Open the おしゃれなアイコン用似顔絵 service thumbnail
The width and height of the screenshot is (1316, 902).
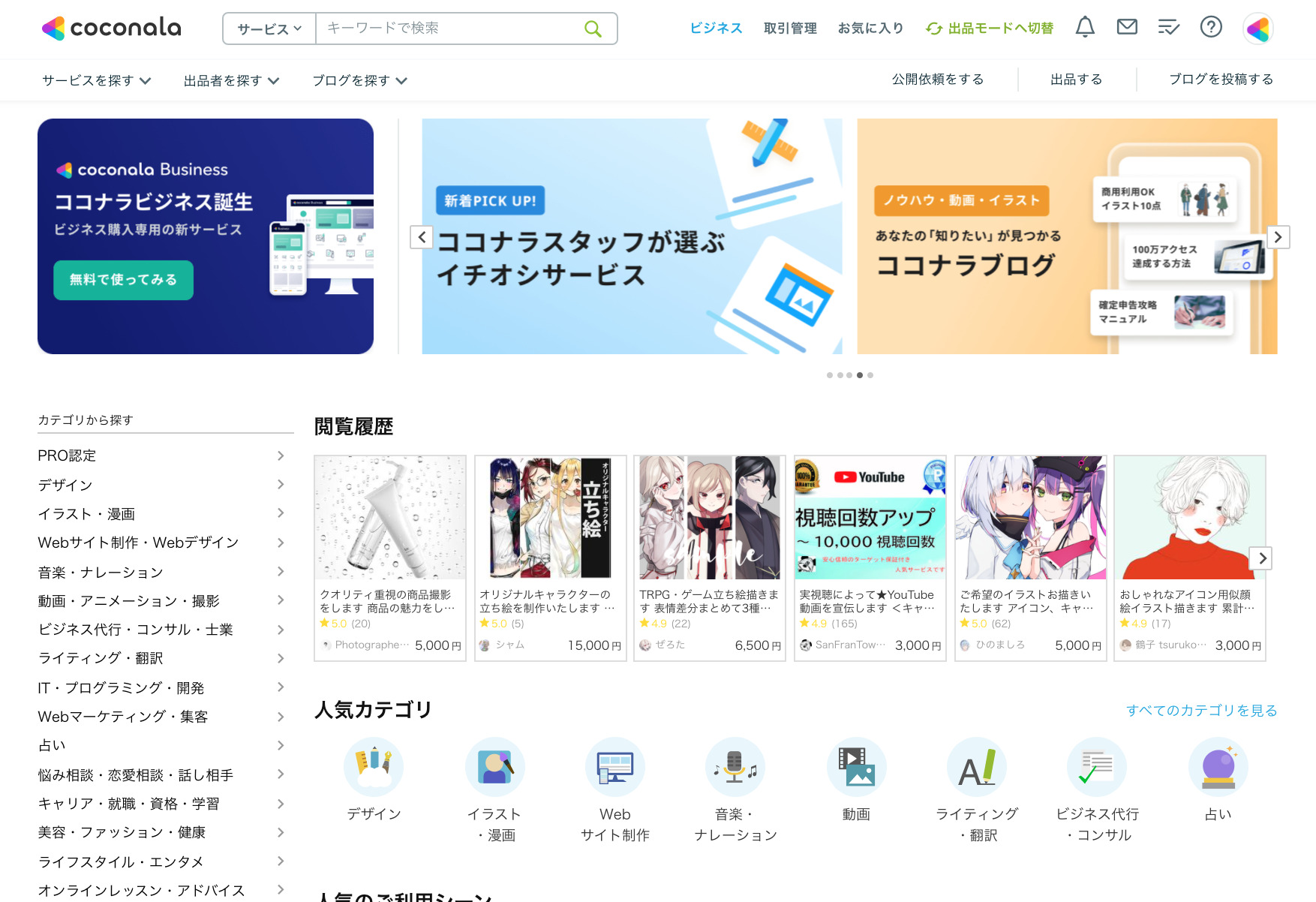point(1191,518)
